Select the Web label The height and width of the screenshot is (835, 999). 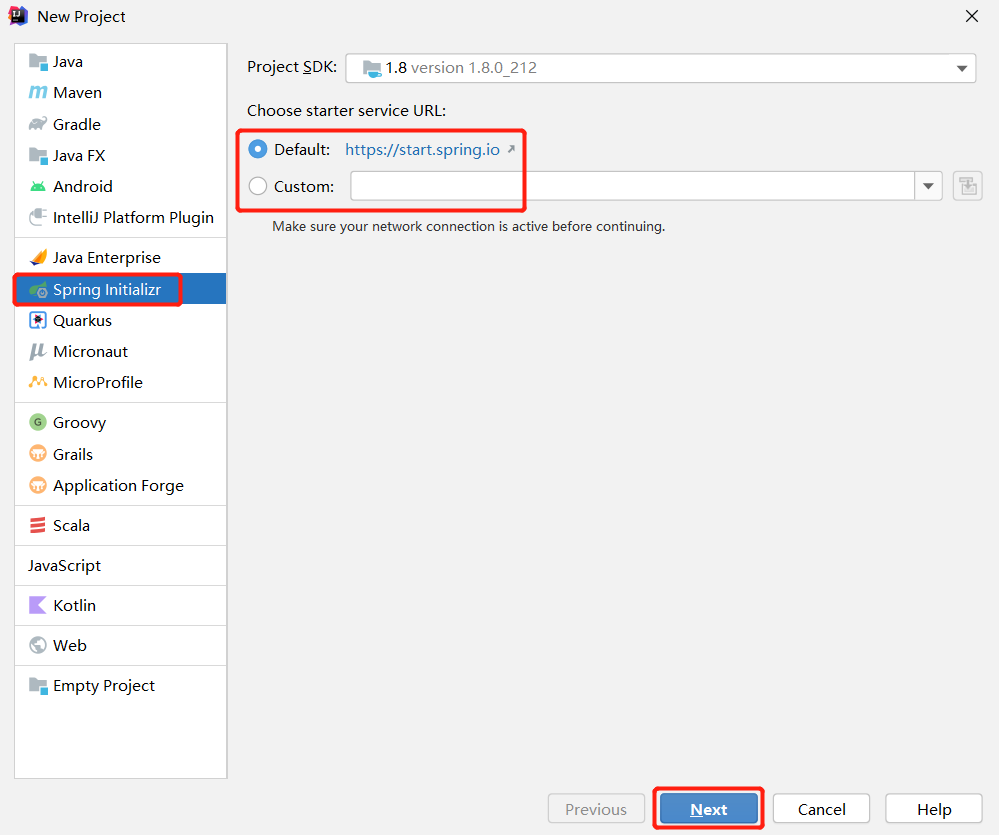[70, 646]
